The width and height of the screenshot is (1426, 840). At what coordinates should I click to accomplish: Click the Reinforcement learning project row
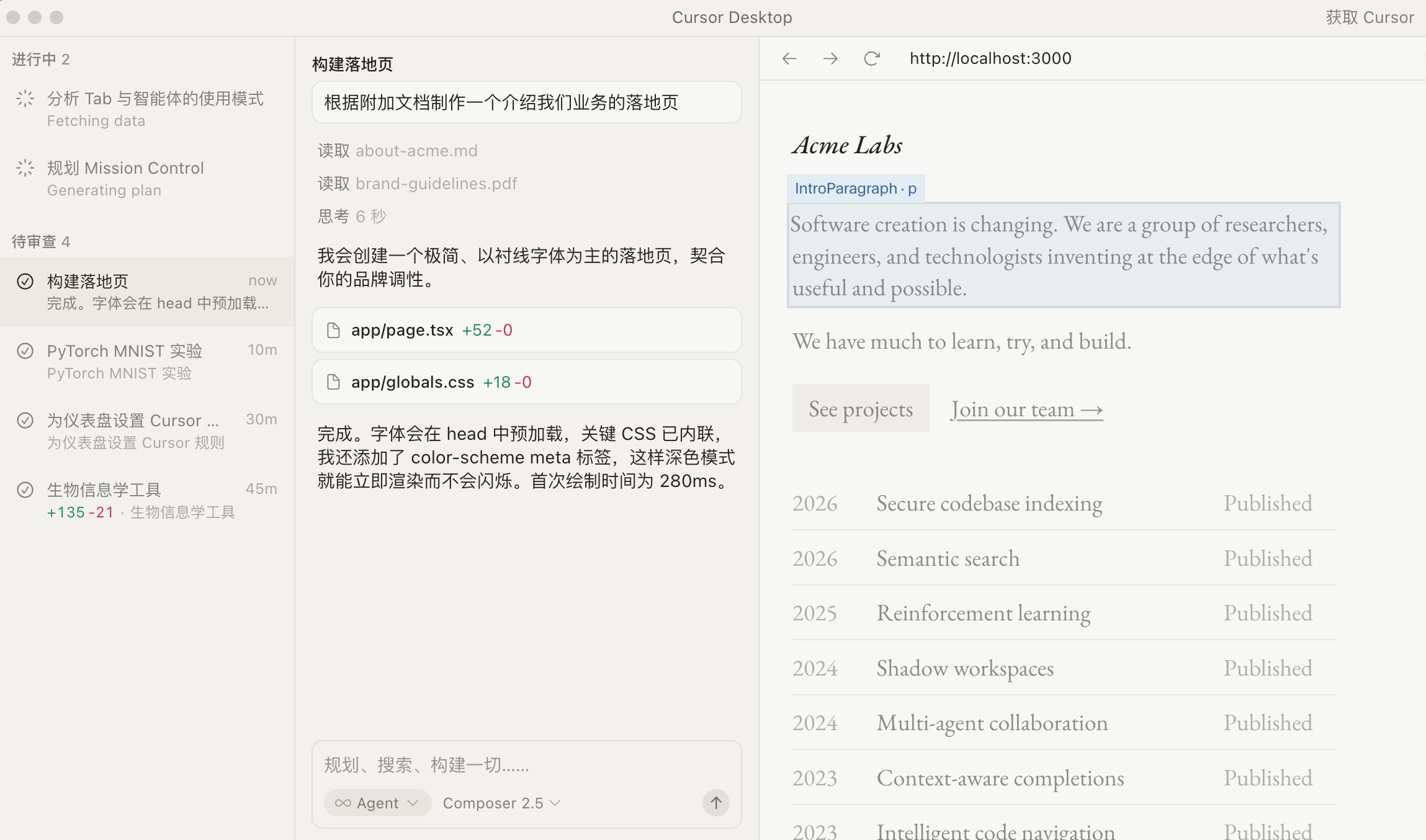pos(1064,613)
